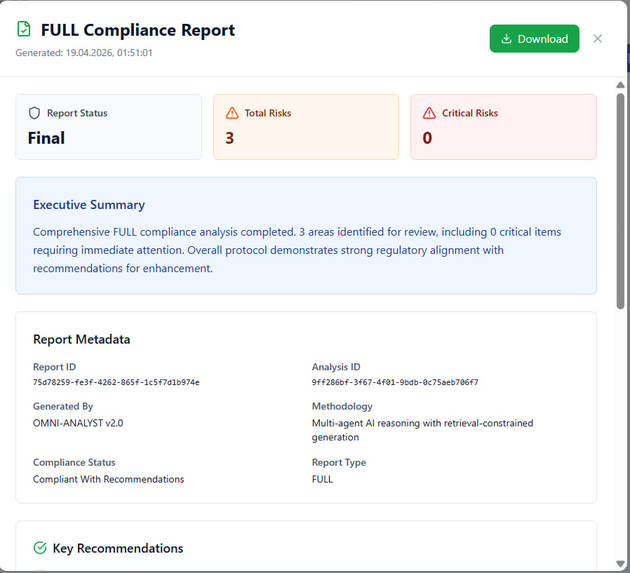The height and width of the screenshot is (573, 630).
Task: Close the compliance report dialog
Action: pyautogui.click(x=597, y=39)
